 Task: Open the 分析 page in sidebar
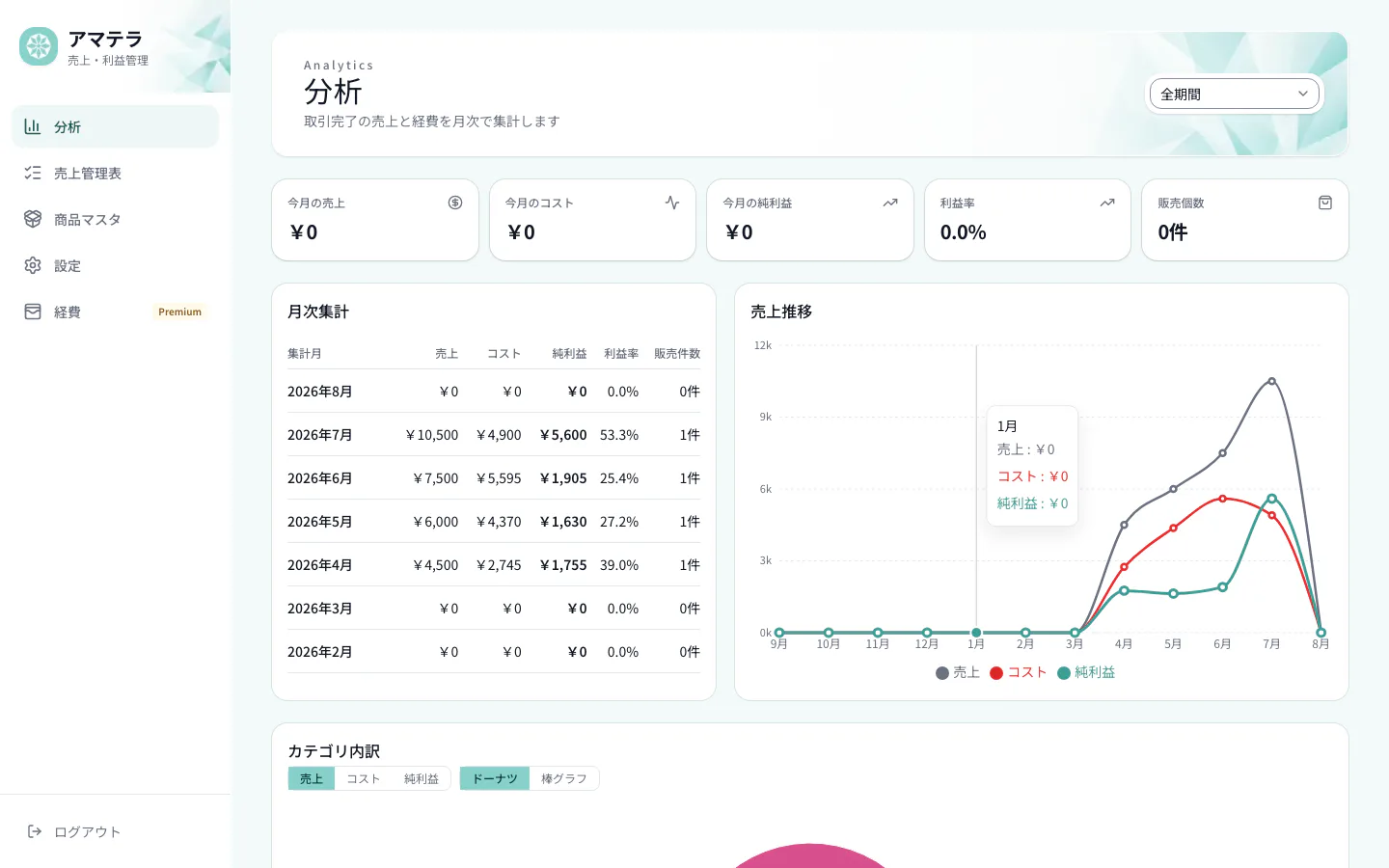coord(116,126)
